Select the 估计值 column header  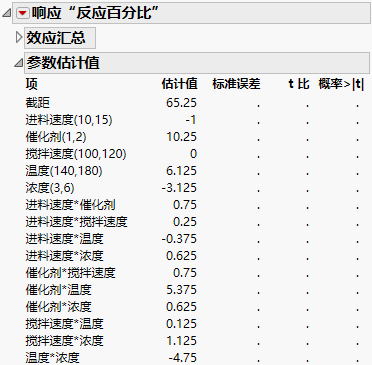pos(179,84)
